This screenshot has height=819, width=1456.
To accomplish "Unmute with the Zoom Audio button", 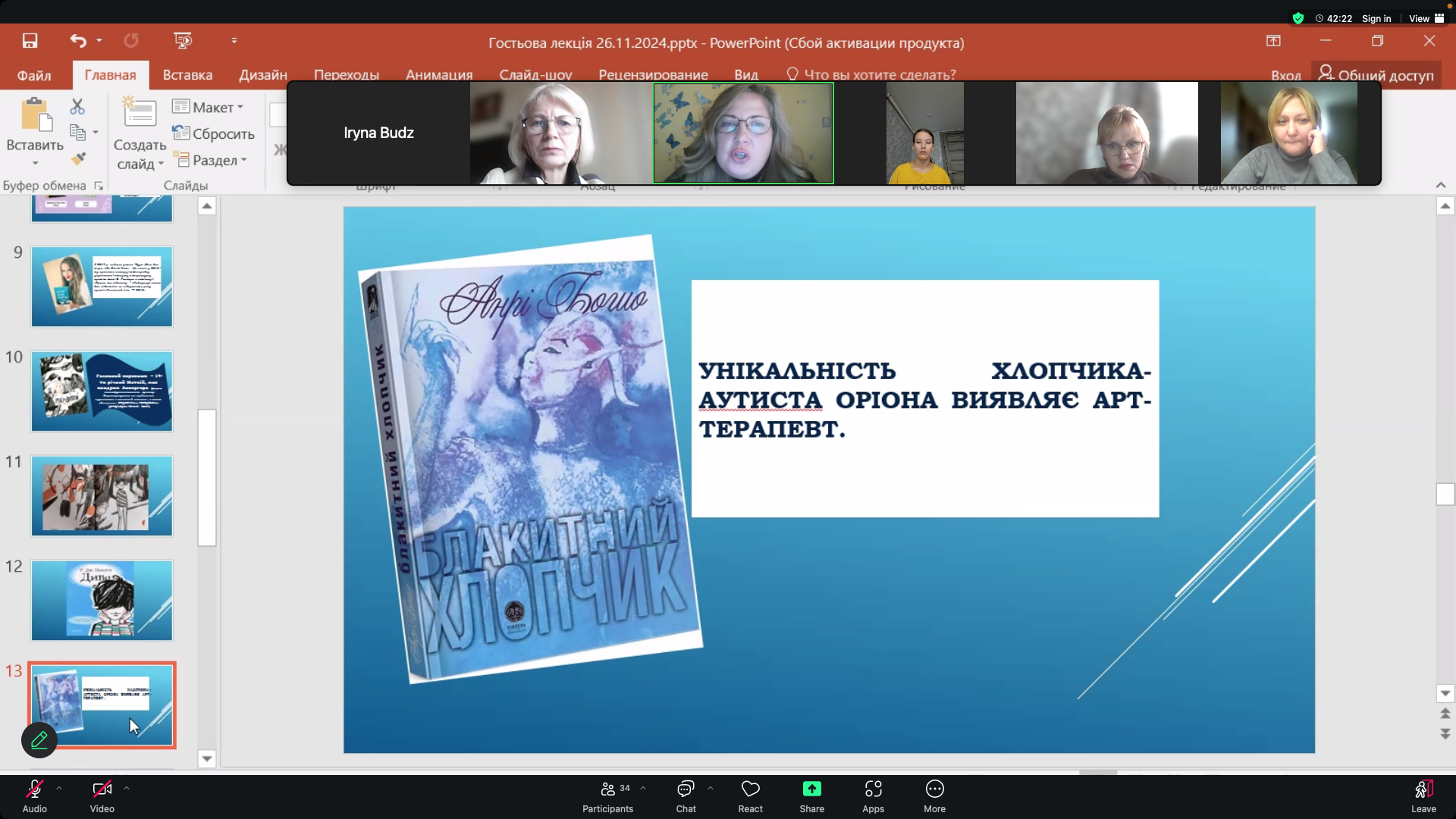I will point(35,796).
